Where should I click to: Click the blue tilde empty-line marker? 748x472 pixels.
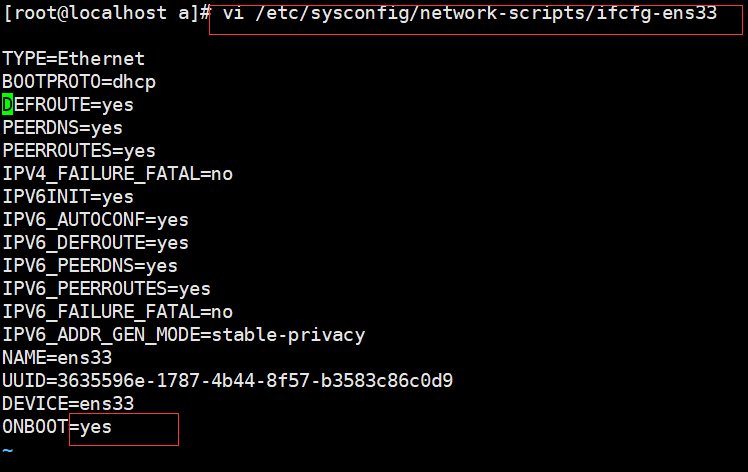8,450
